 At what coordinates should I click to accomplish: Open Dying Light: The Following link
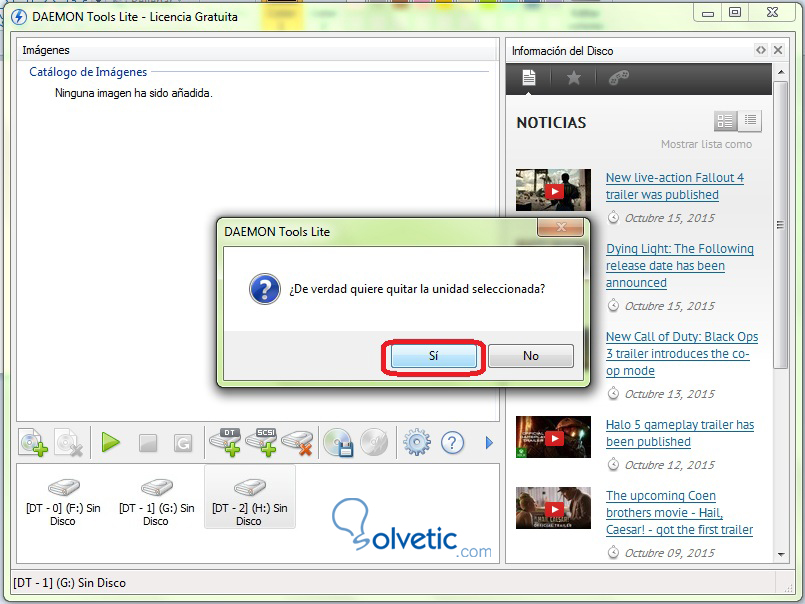(x=680, y=266)
